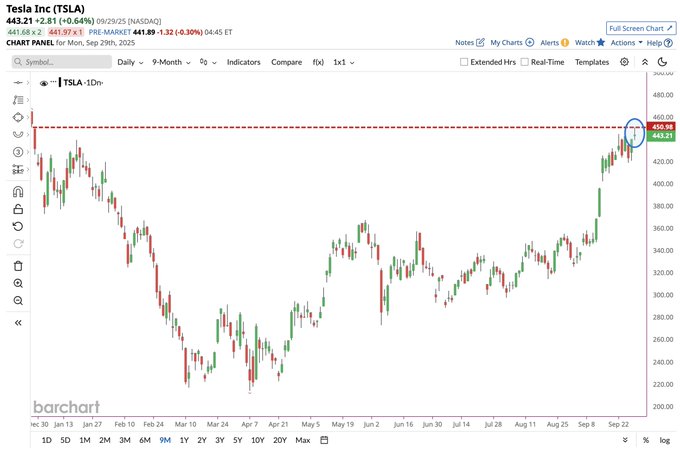
Task: Select the 1Y time range
Action: [x=184, y=440]
